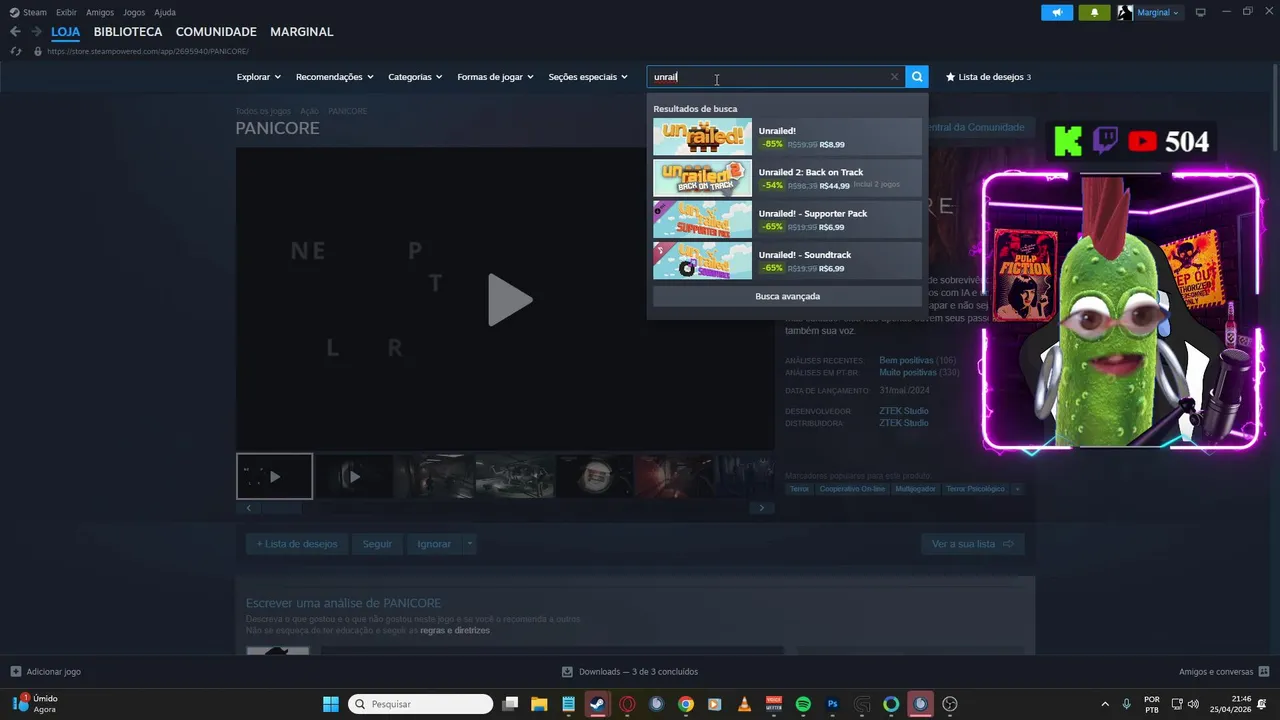The image size is (1280, 720).
Task: Go back with the navigation arrow
Action: [x=15, y=32]
